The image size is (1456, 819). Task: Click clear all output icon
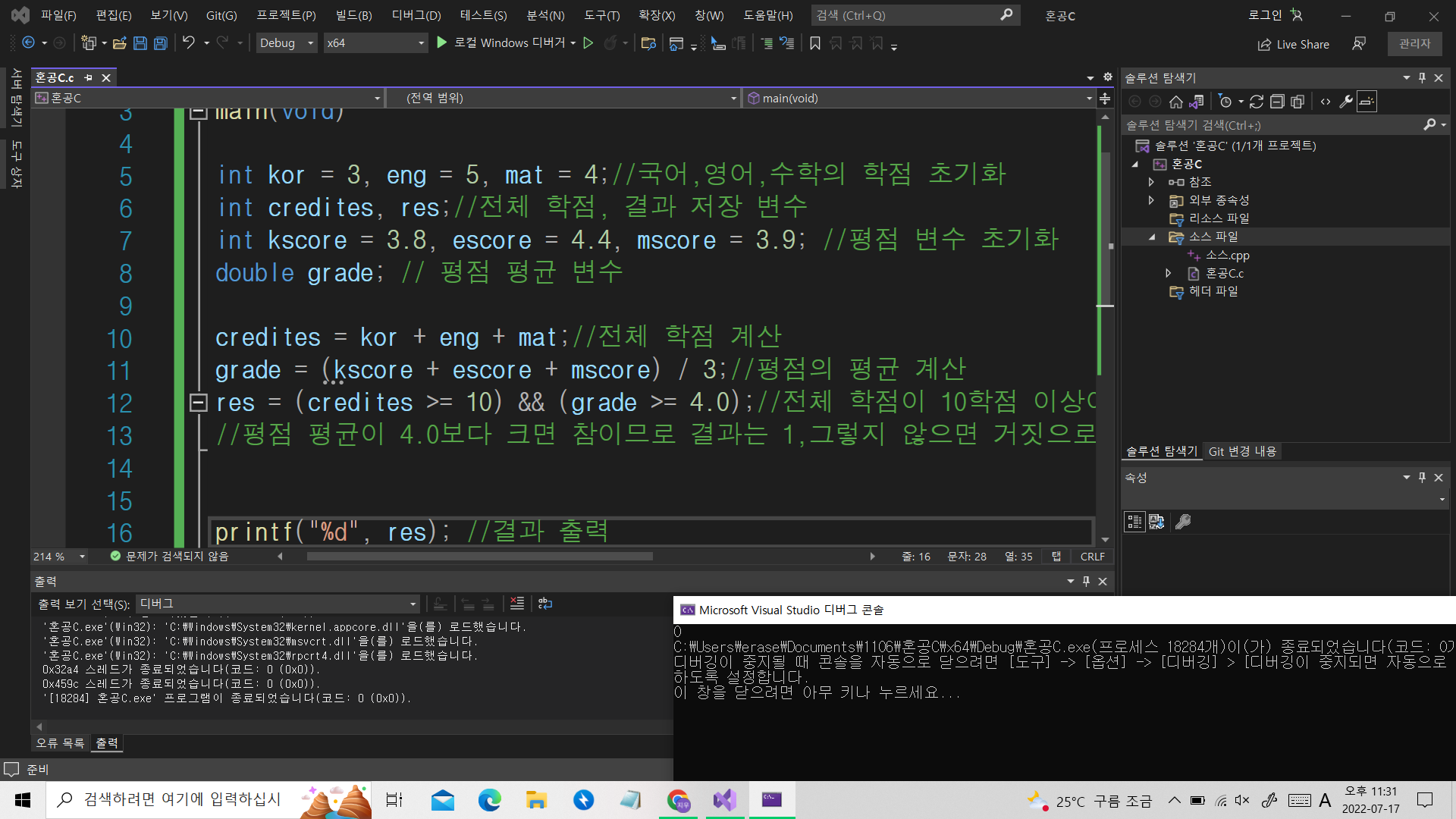tap(517, 604)
